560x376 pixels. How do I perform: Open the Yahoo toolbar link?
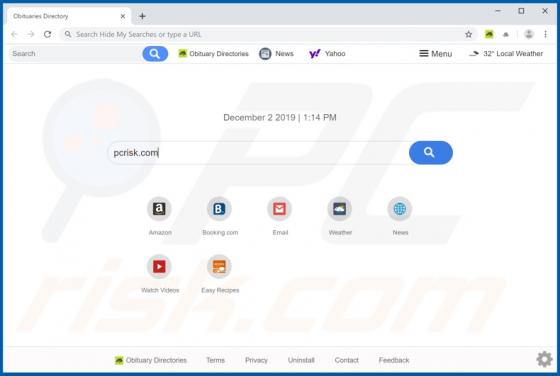click(327, 54)
